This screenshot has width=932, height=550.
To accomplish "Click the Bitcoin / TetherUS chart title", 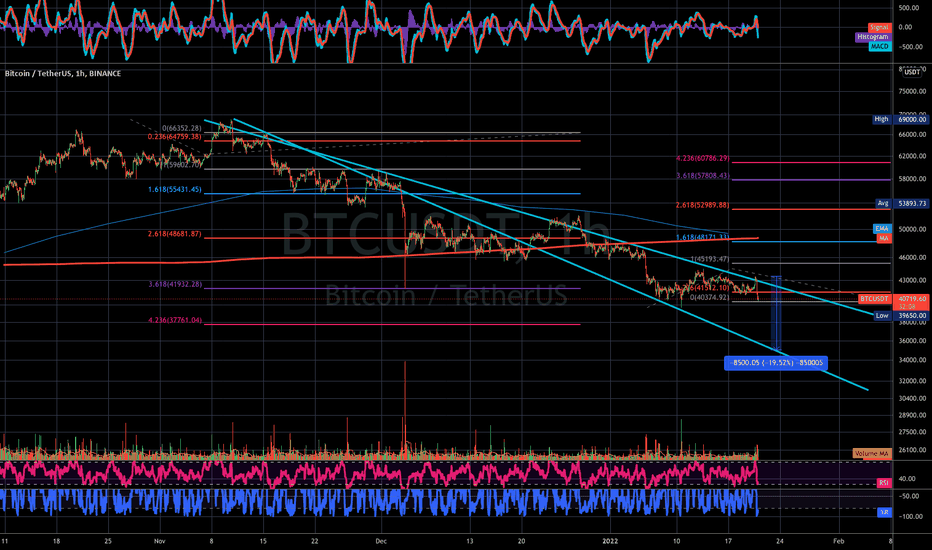I will click(63, 73).
